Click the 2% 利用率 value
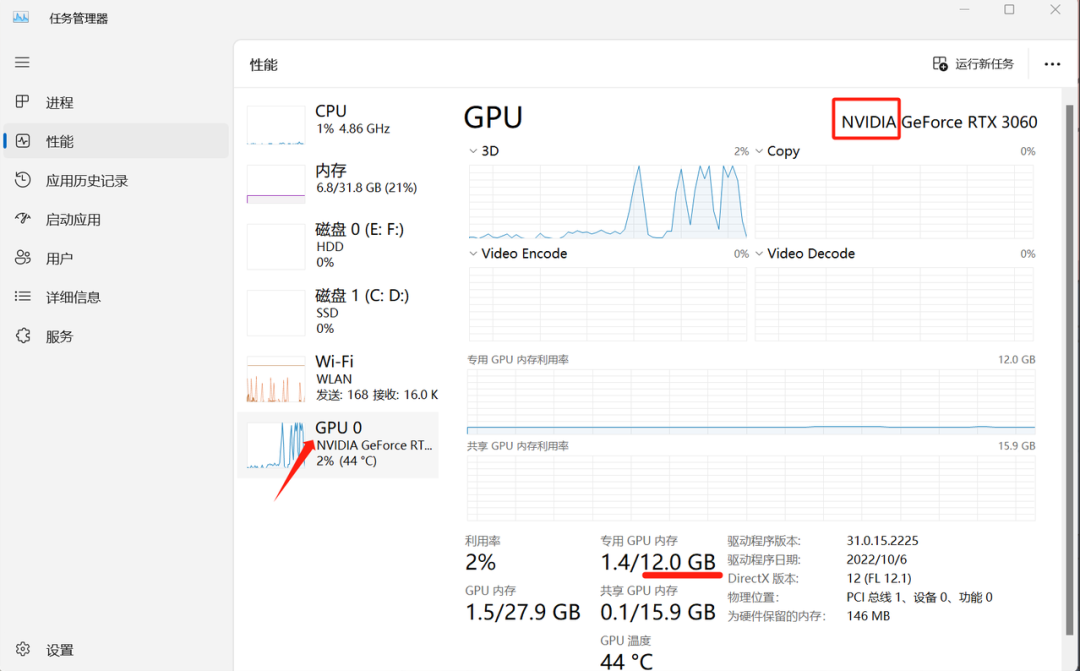 coord(480,562)
